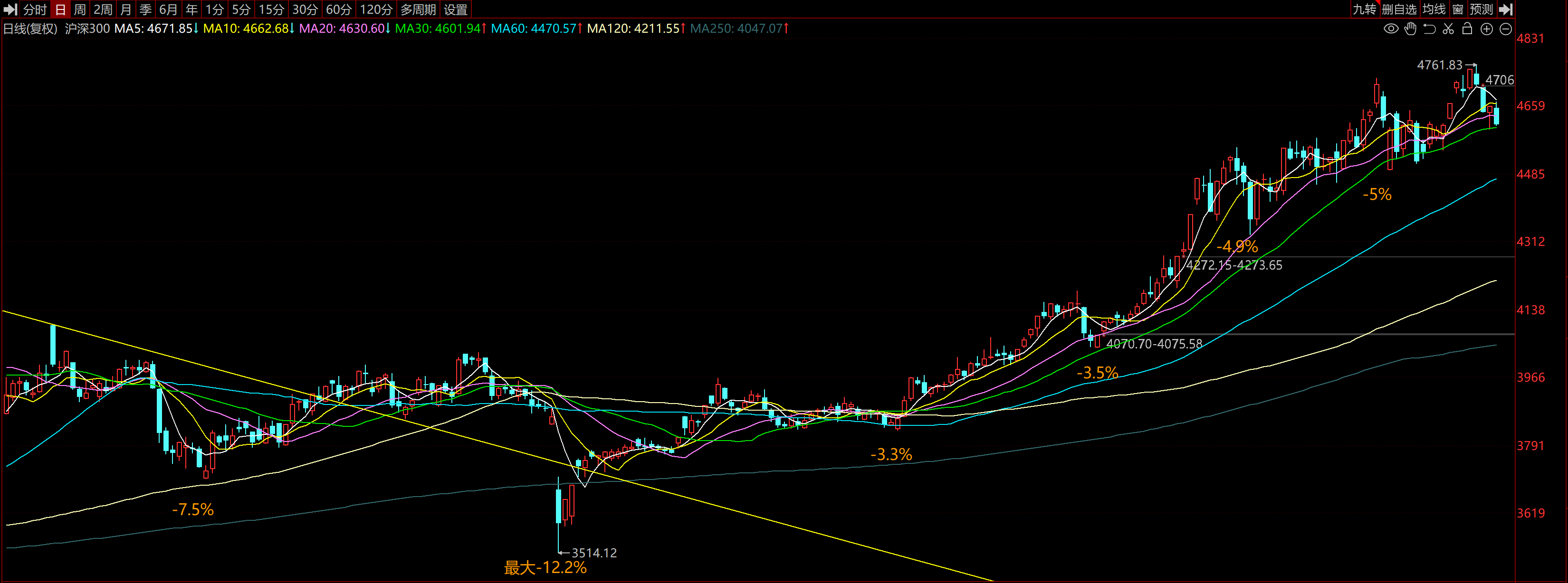Open the 设置 settings menu
This screenshot has height=583, width=1568.
[455, 9]
